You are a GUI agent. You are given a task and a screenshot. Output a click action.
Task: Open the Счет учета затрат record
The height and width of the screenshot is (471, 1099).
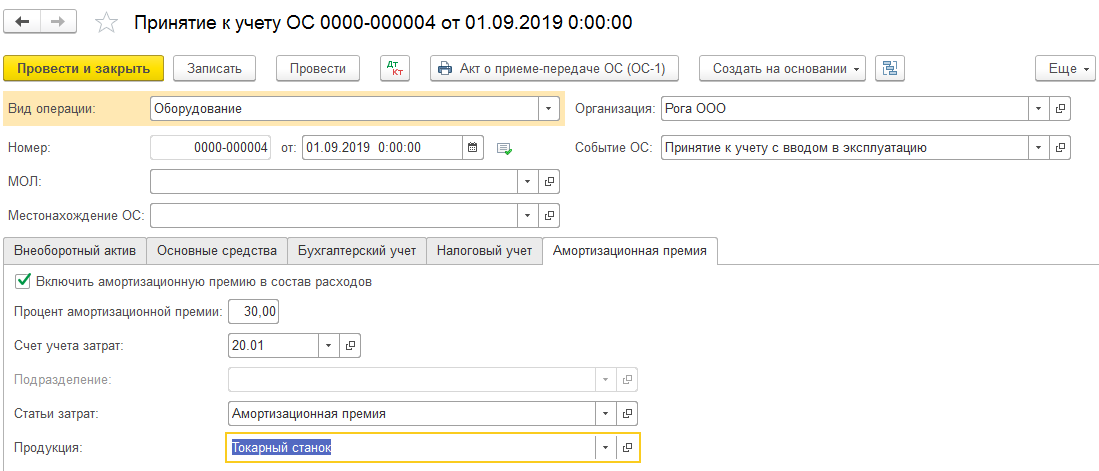click(350, 345)
